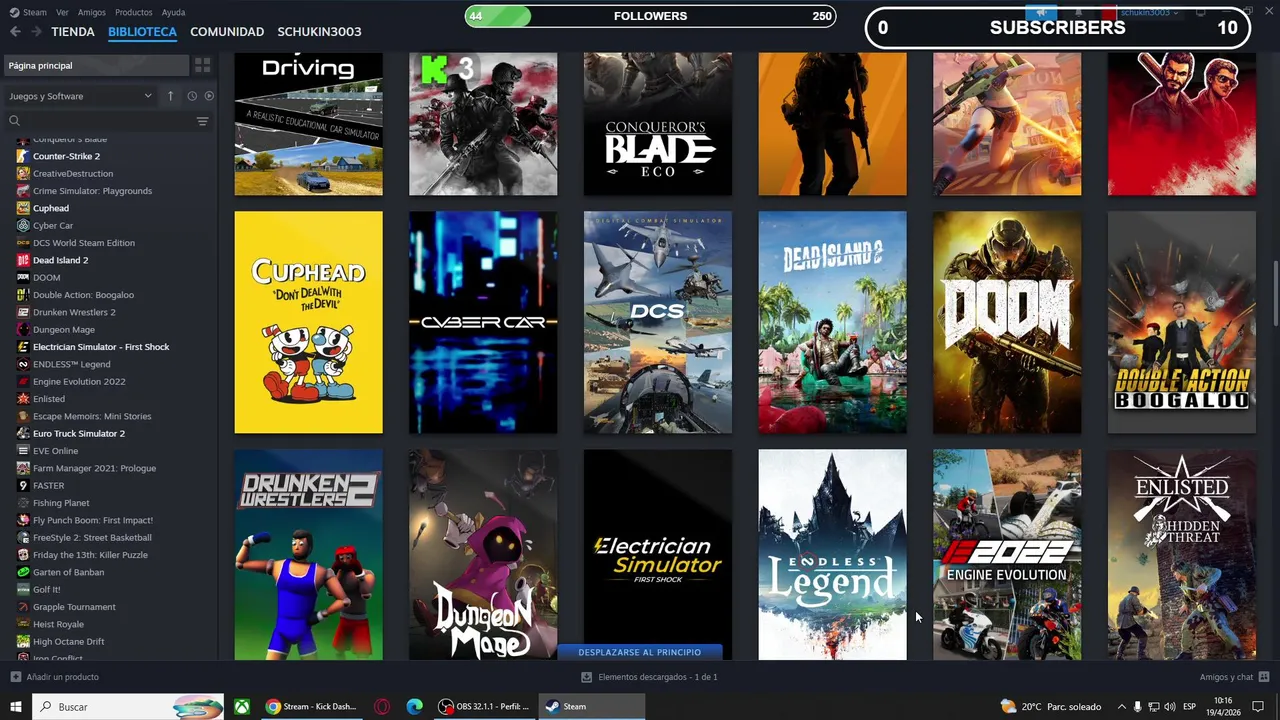
Task: Click the Heist Royale list icon
Action: click(23, 624)
